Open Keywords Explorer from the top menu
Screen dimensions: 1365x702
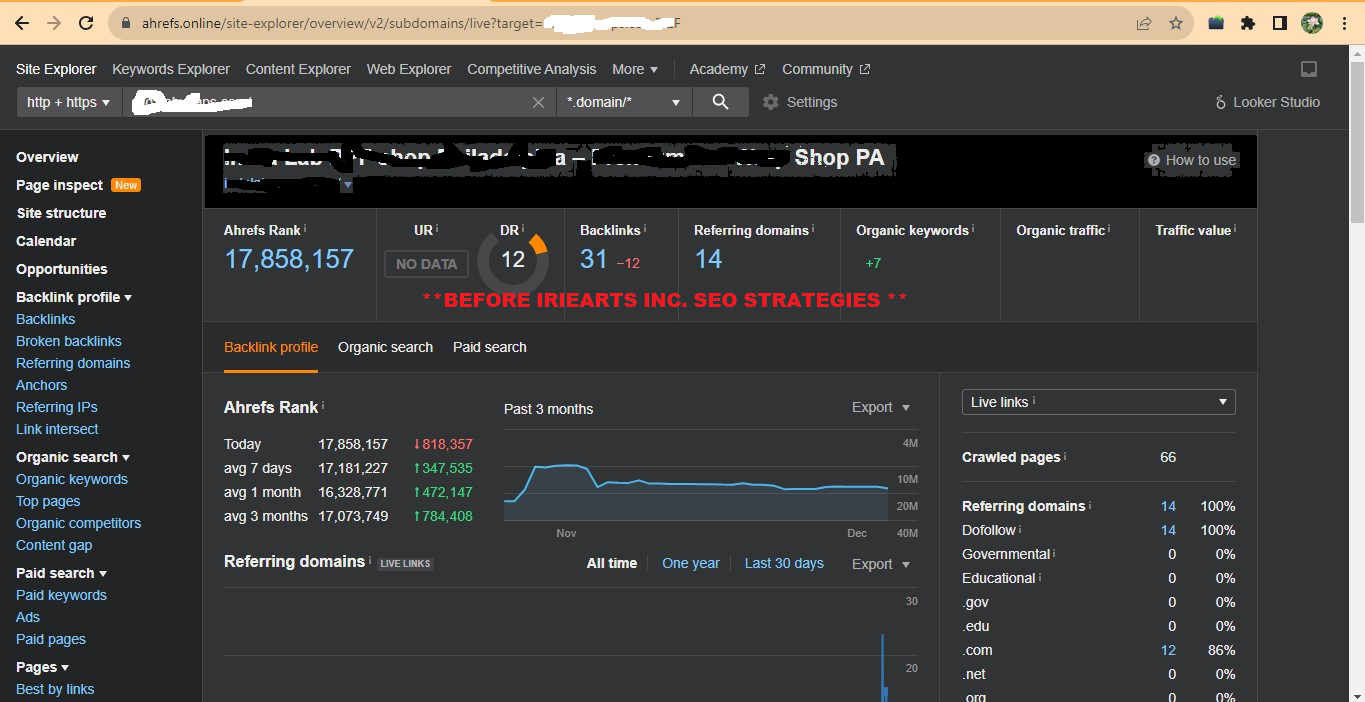click(170, 69)
